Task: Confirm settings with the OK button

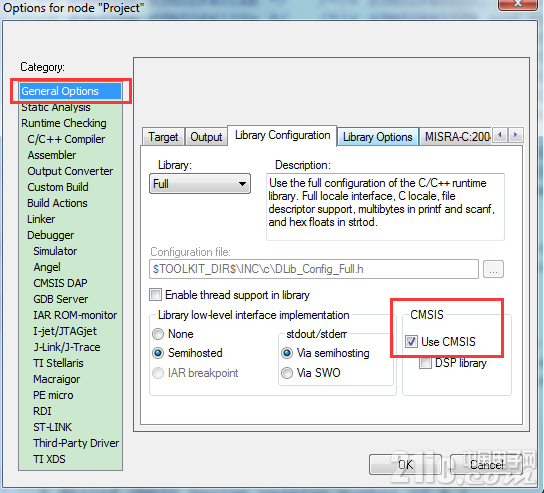Action: pos(405,465)
